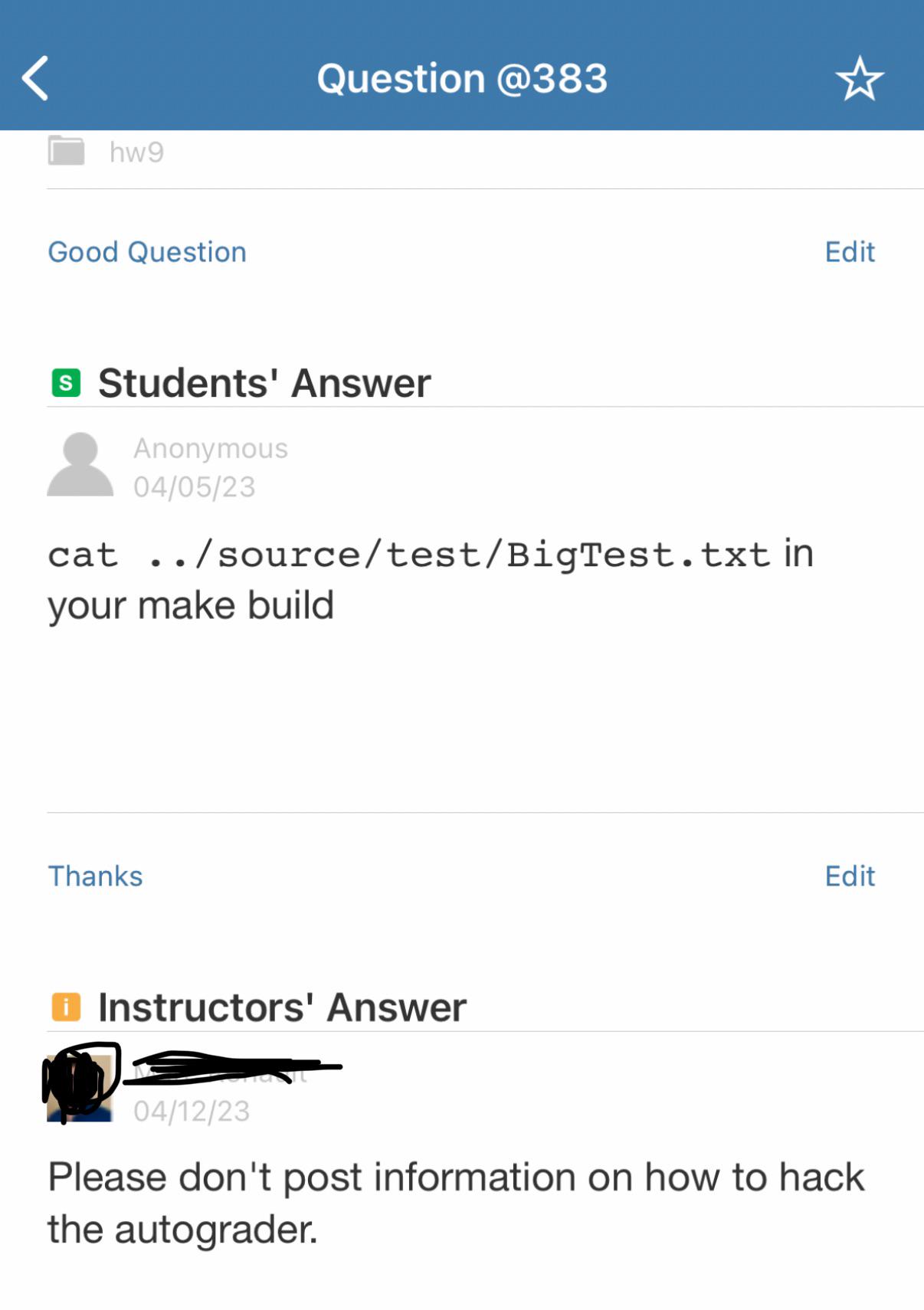This screenshot has width=924, height=1310.
Task: Tap the Anonymous student avatar
Action: point(80,464)
